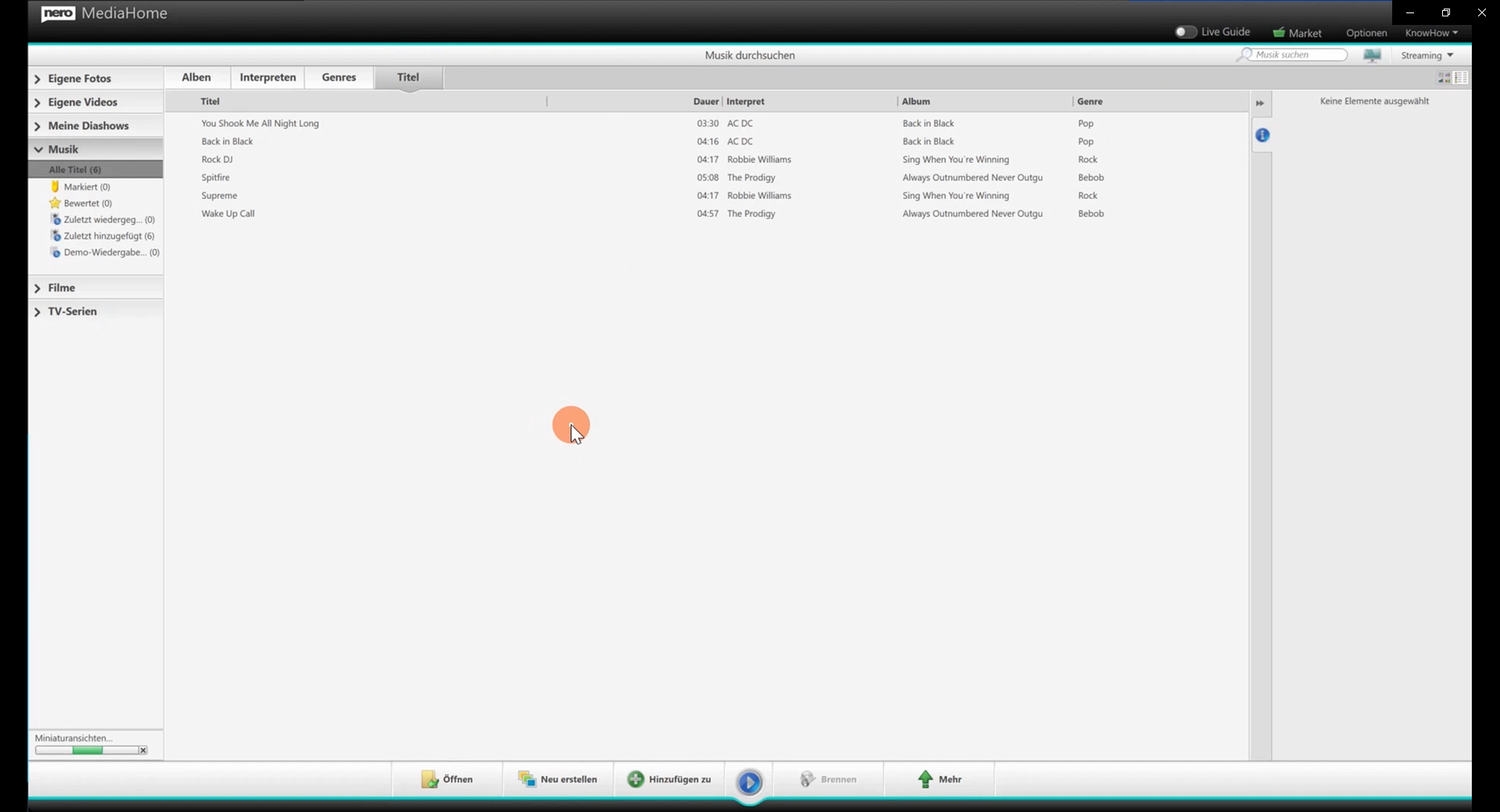This screenshot has height=812, width=1500.
Task: Expand the TV-Serien section
Action: (95, 312)
